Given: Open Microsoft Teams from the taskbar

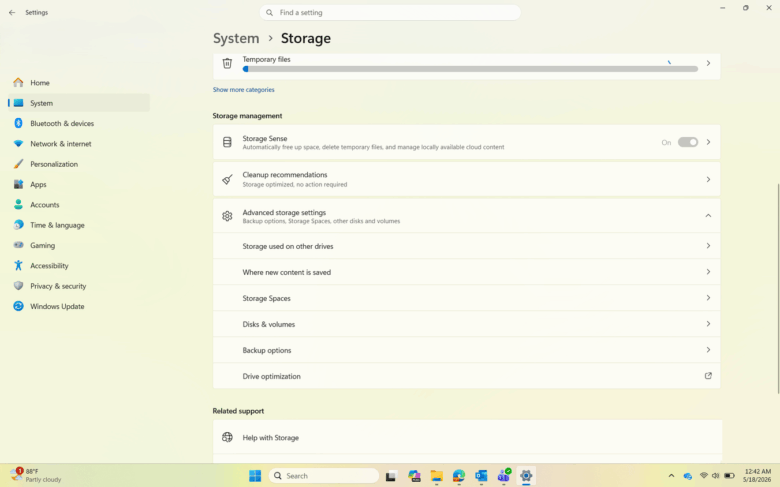Looking at the screenshot, I should click(503, 476).
